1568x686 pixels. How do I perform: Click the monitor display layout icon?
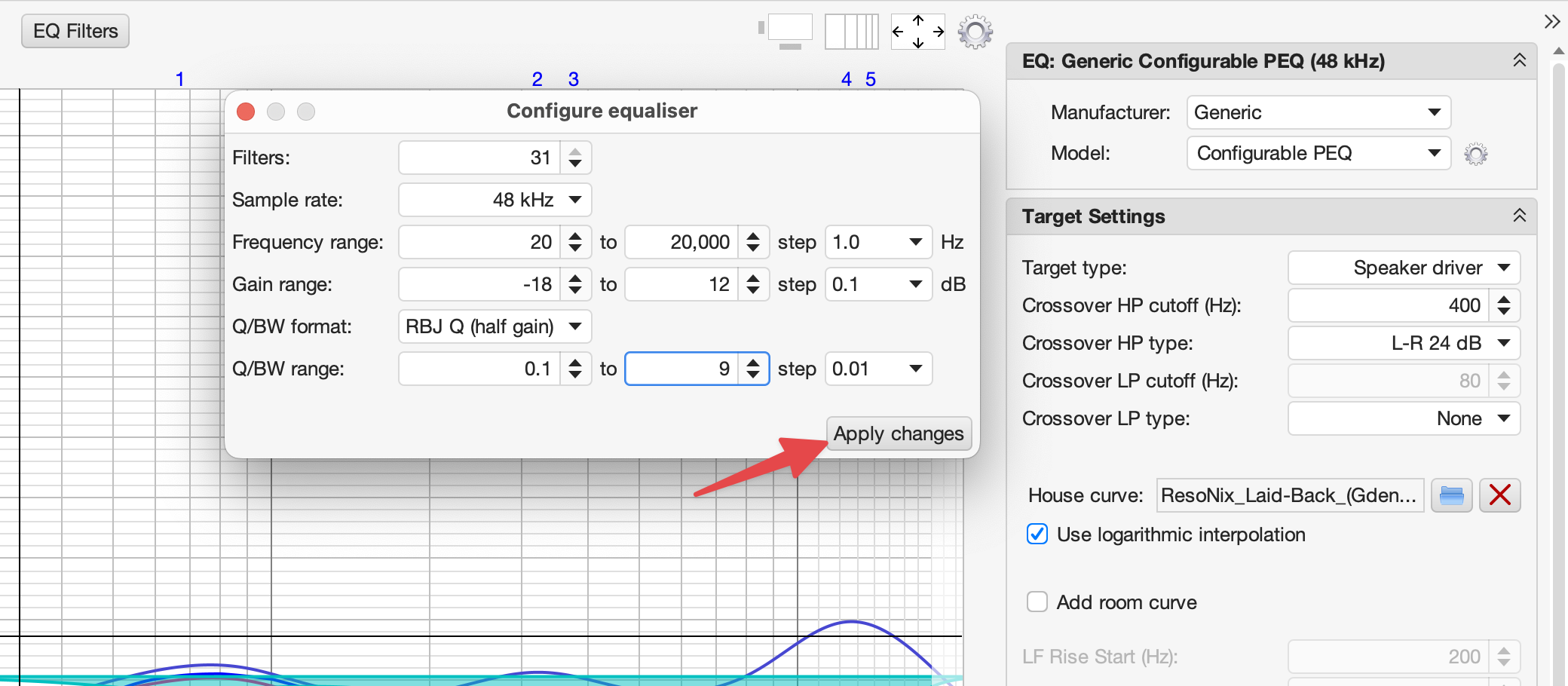(789, 31)
